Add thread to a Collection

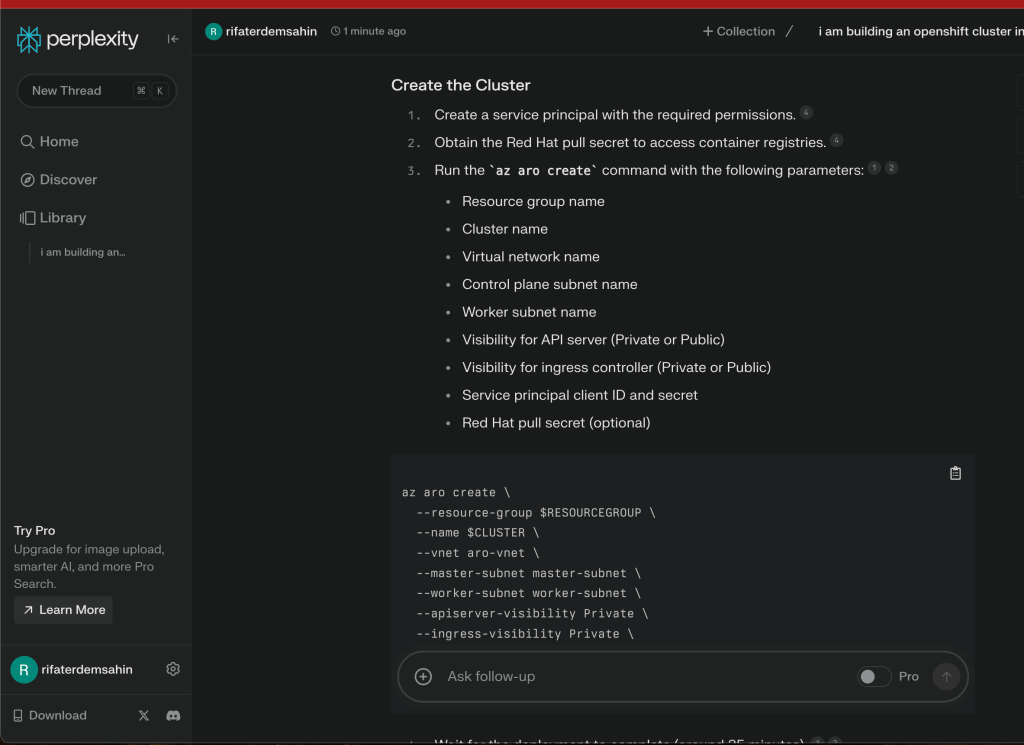coord(739,31)
